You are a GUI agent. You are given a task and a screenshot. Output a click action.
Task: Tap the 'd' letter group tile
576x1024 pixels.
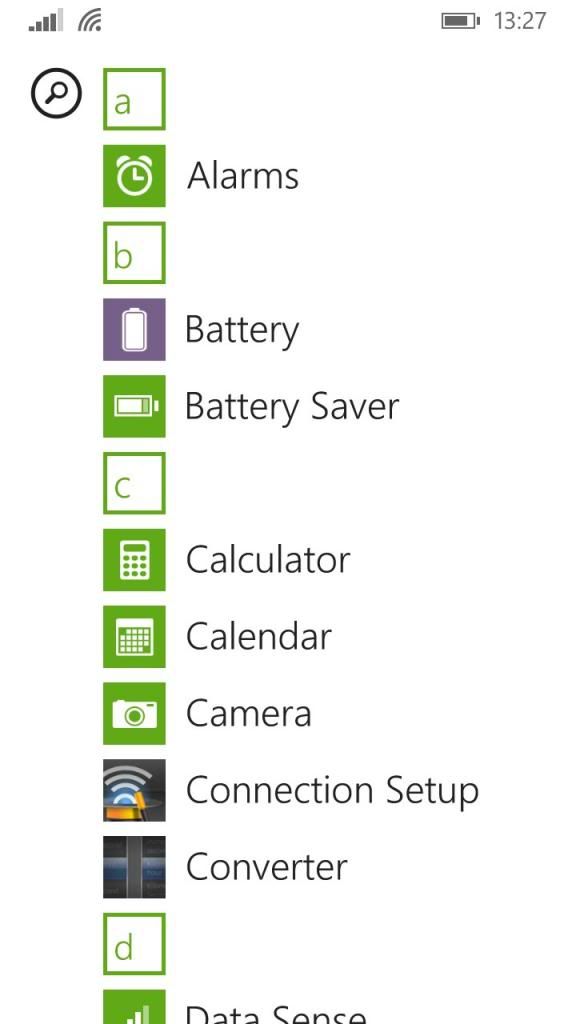pos(134,944)
